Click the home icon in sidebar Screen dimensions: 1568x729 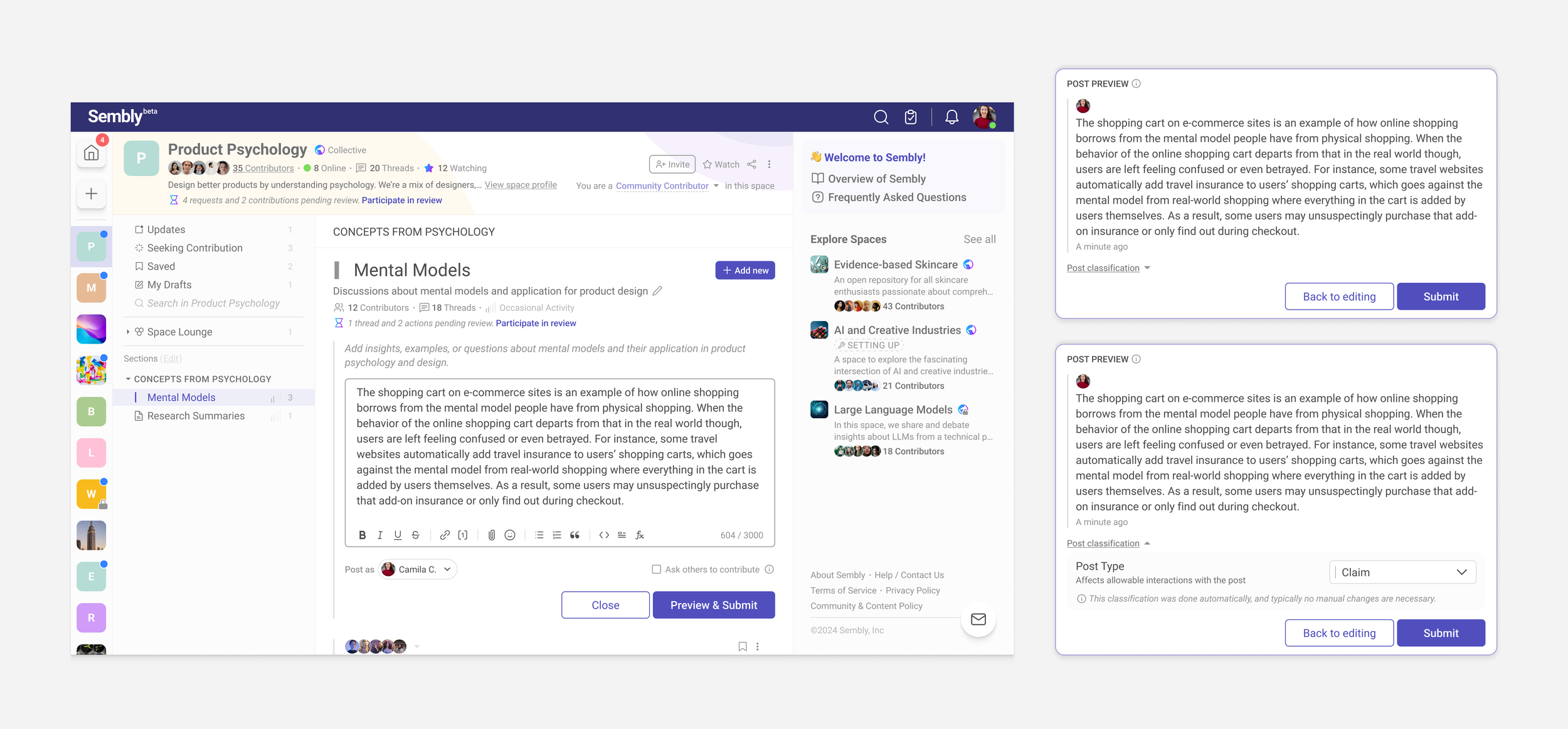(92, 154)
